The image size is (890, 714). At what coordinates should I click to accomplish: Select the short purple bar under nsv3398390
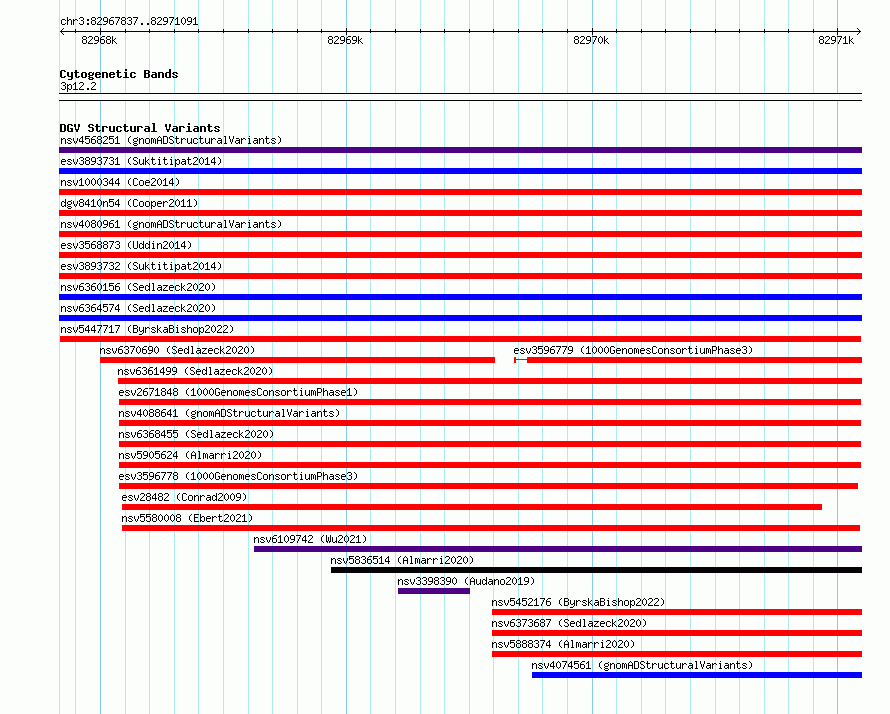(x=434, y=591)
